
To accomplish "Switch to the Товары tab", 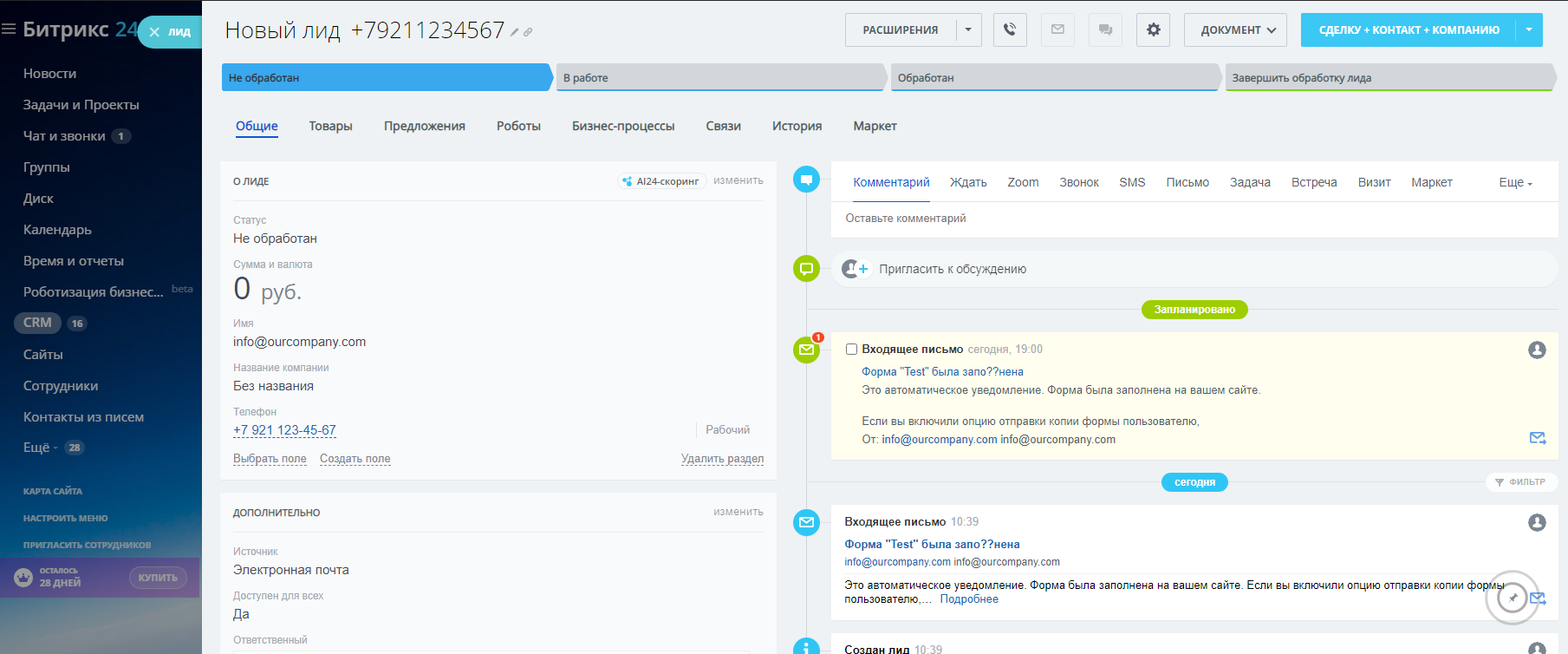I will pyautogui.click(x=330, y=126).
